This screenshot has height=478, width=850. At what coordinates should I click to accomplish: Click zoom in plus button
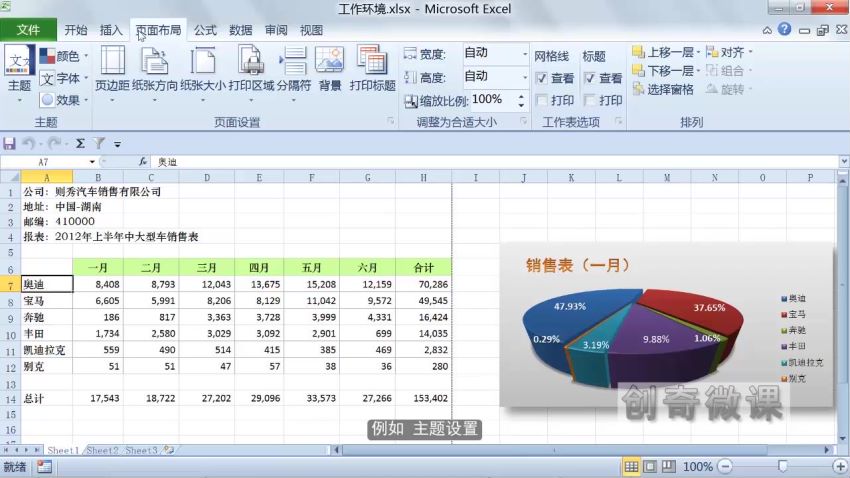tap(840, 466)
